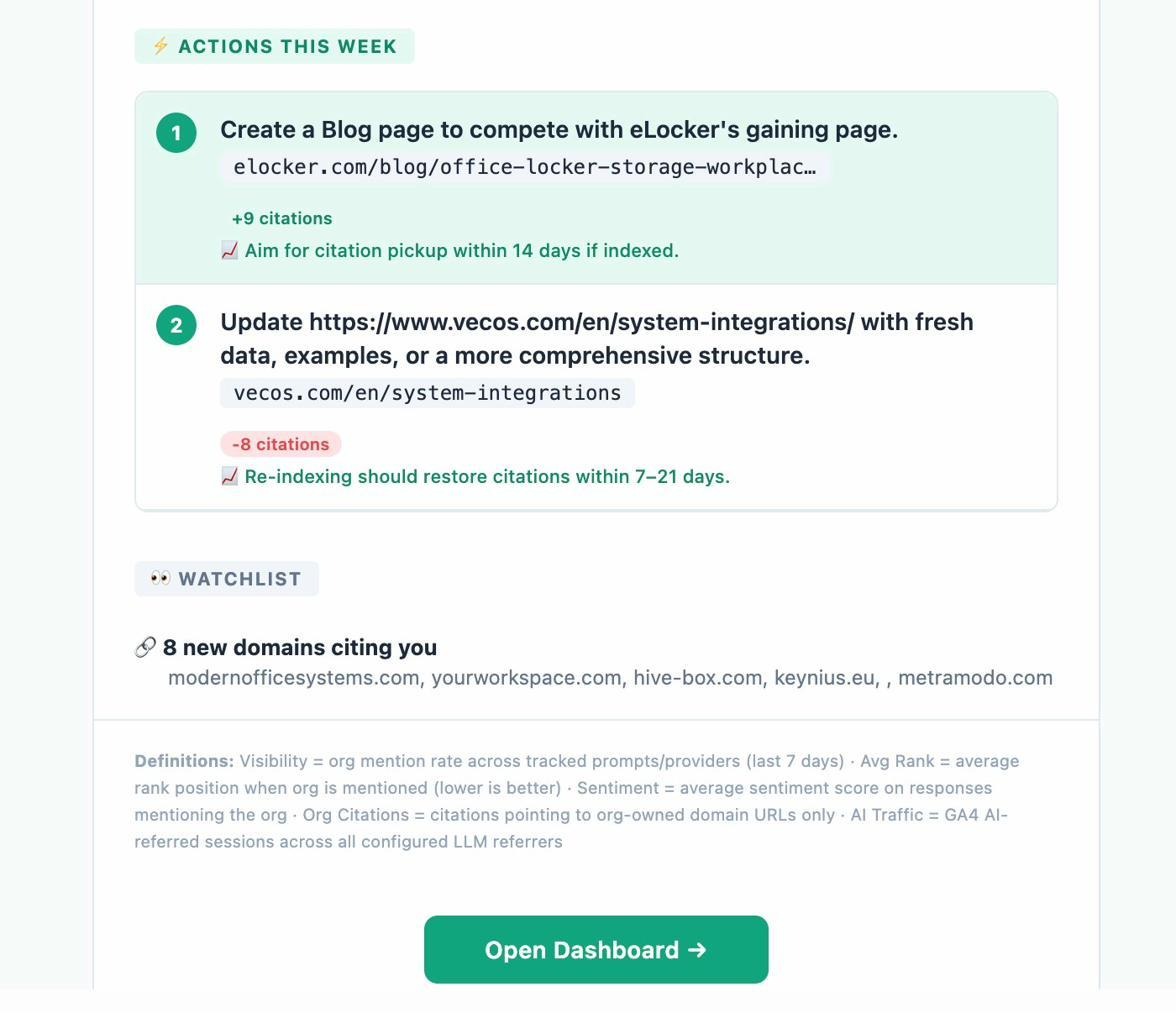This screenshot has width=1176, height=1036.
Task: Select the link icon before '8 new domains citing you'
Action: (x=144, y=646)
